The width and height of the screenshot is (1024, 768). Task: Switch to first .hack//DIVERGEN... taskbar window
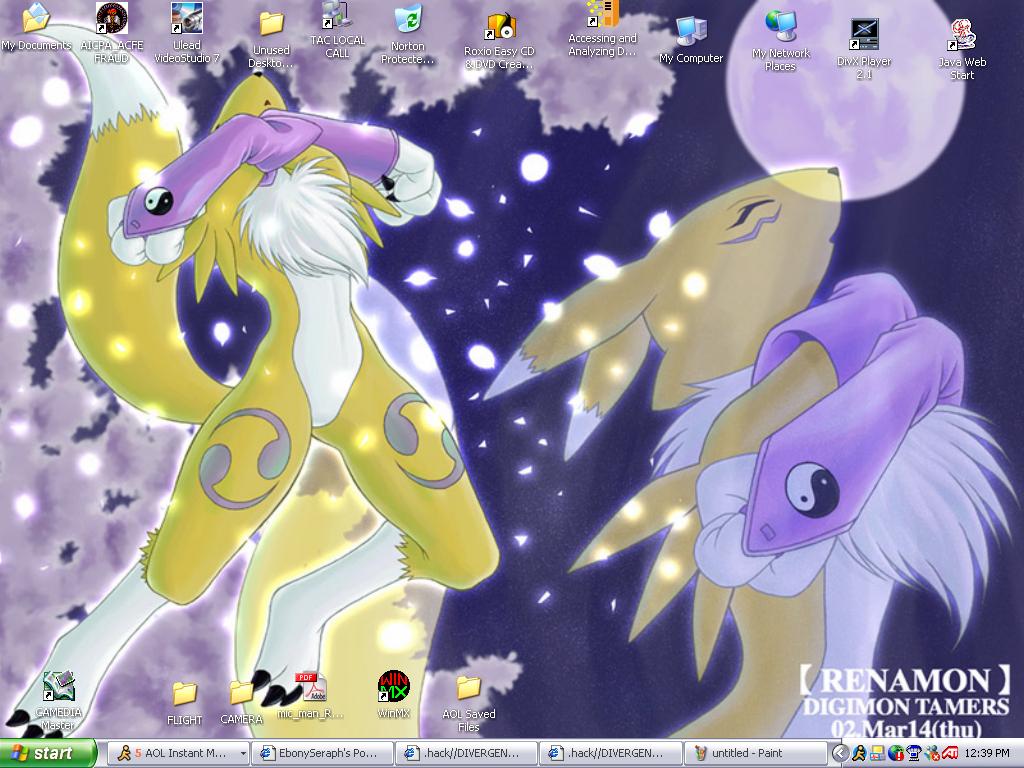(466, 754)
